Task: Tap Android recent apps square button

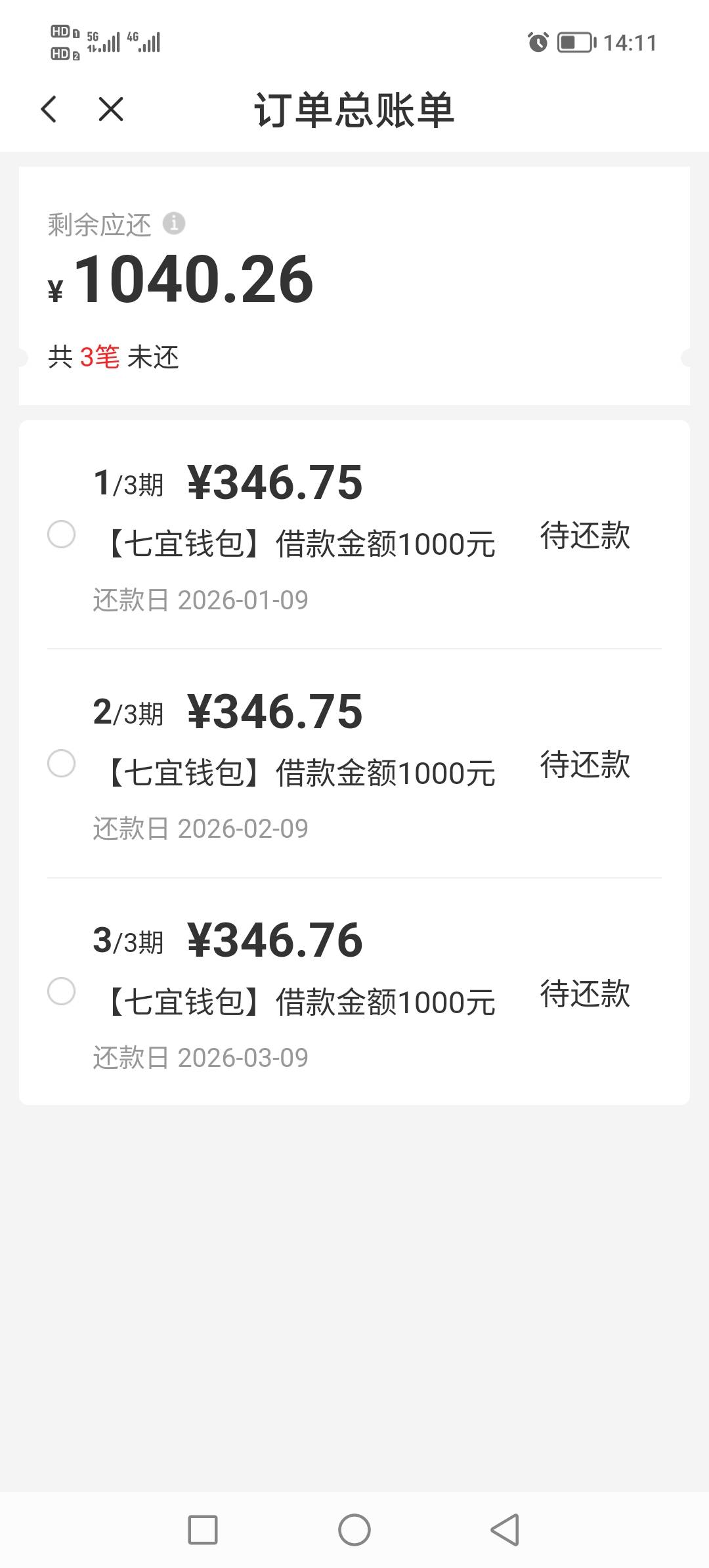Action: [203, 1530]
